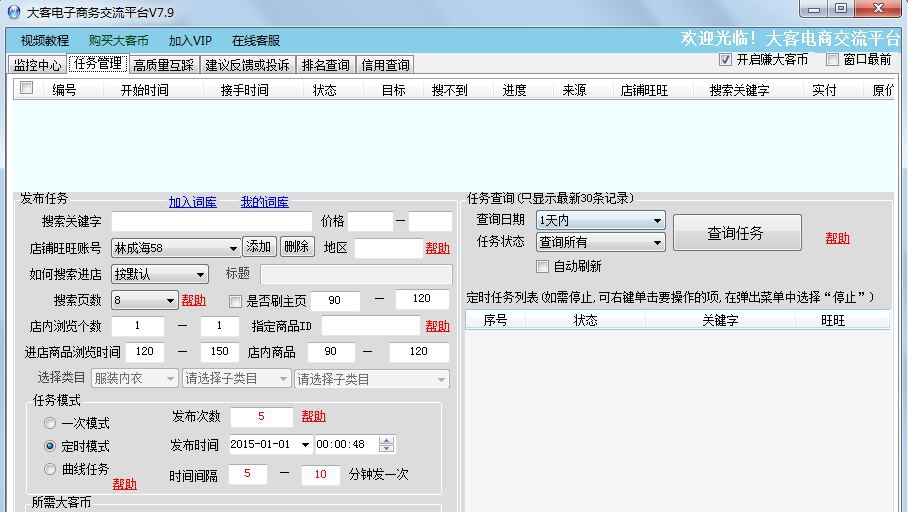Viewport: 908px width, 512px height.
Task: Click the 搜索关键字 input field
Action: [211, 222]
